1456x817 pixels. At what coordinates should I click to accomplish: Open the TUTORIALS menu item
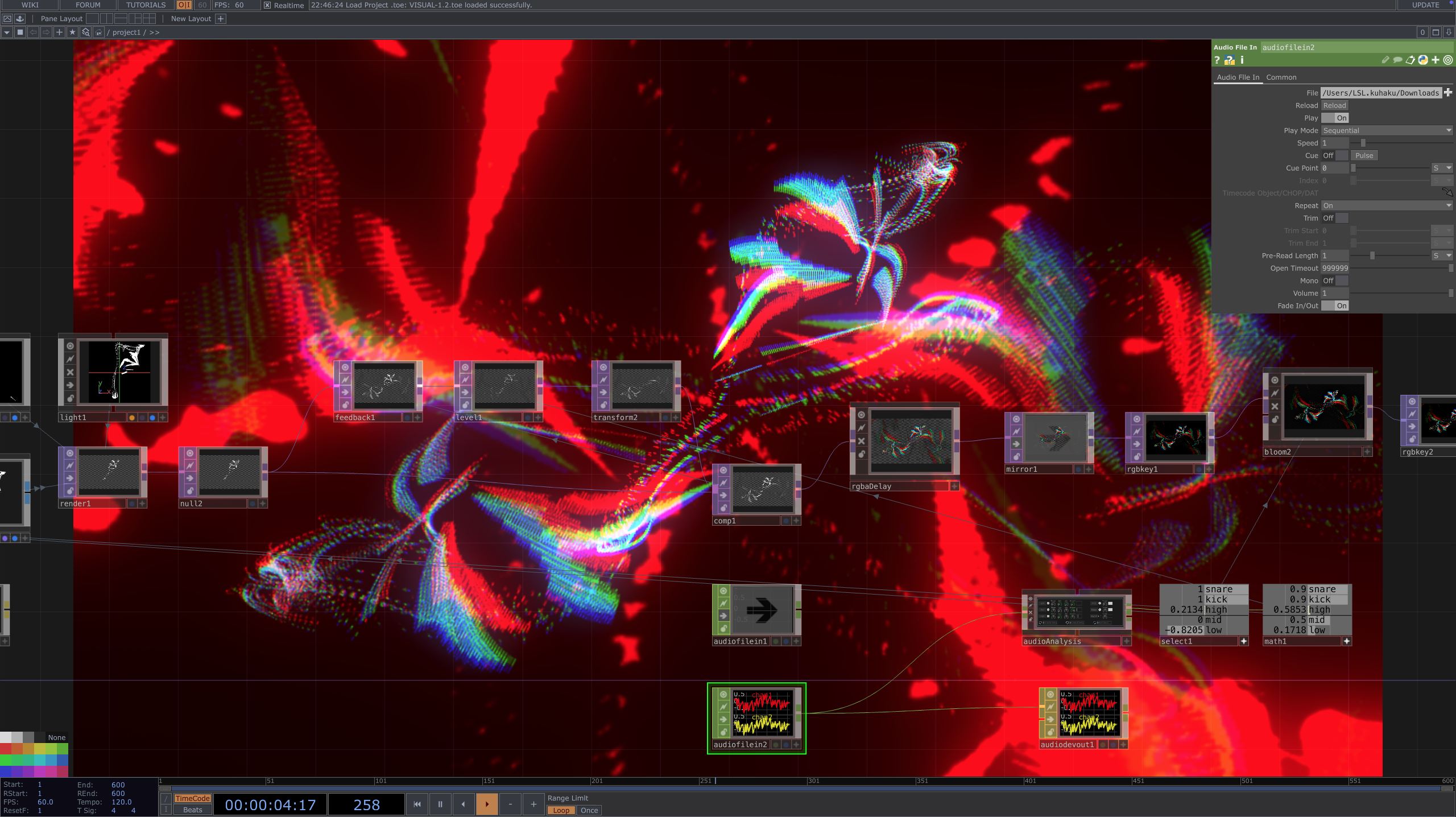coord(146,5)
